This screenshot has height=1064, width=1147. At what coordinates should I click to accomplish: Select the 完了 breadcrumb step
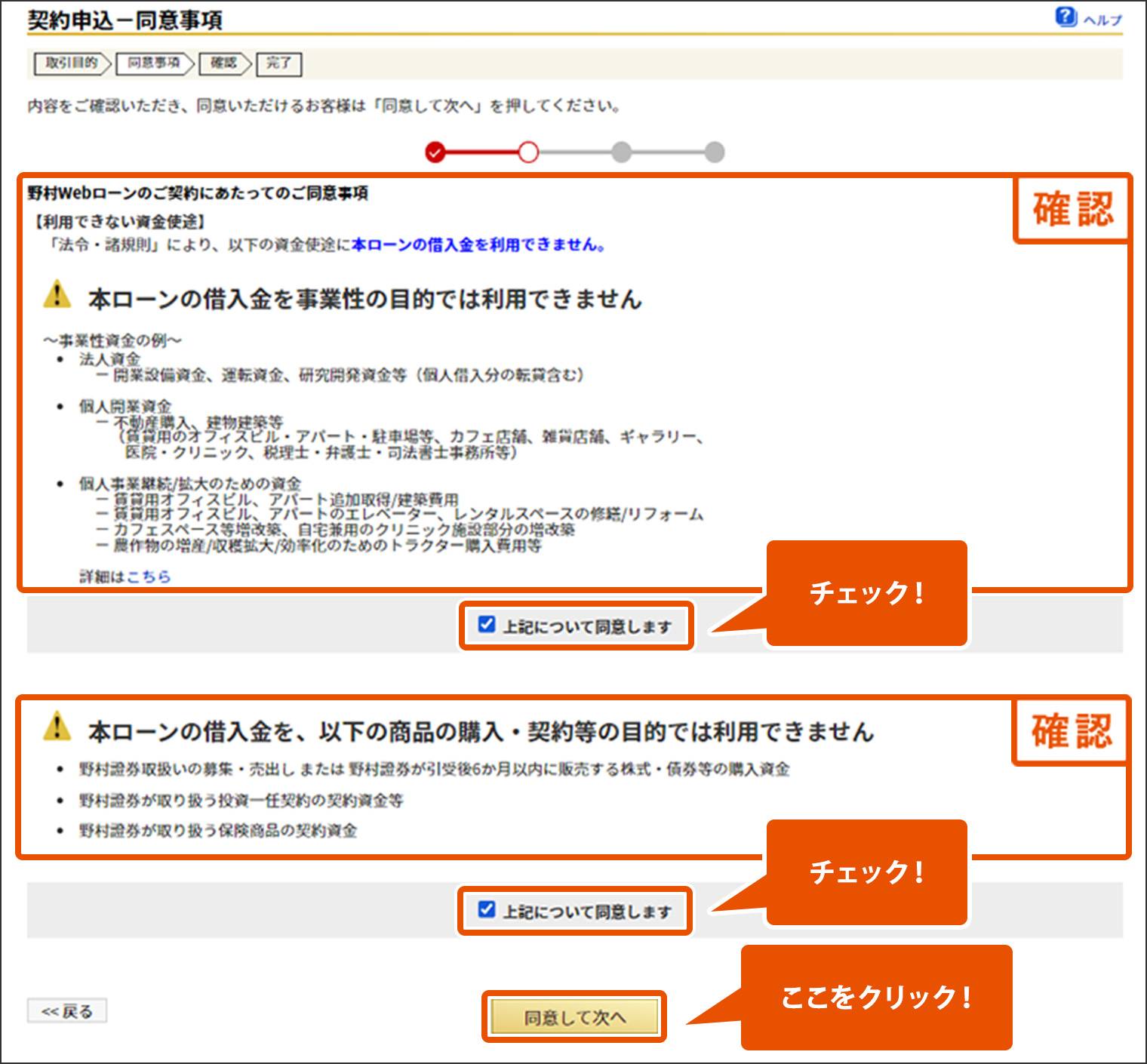278,63
